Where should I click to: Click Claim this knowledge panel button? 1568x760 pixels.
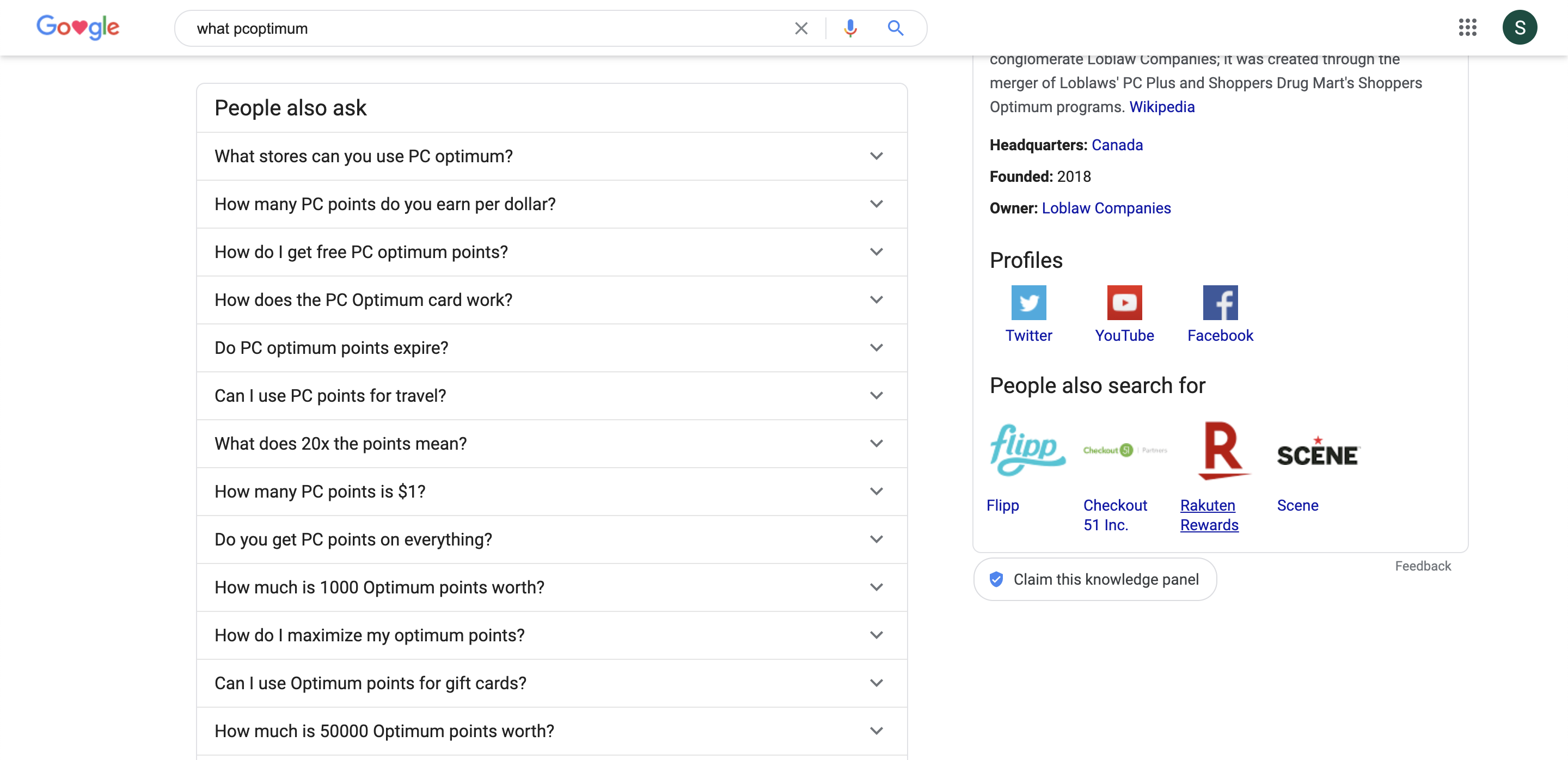tap(1094, 579)
